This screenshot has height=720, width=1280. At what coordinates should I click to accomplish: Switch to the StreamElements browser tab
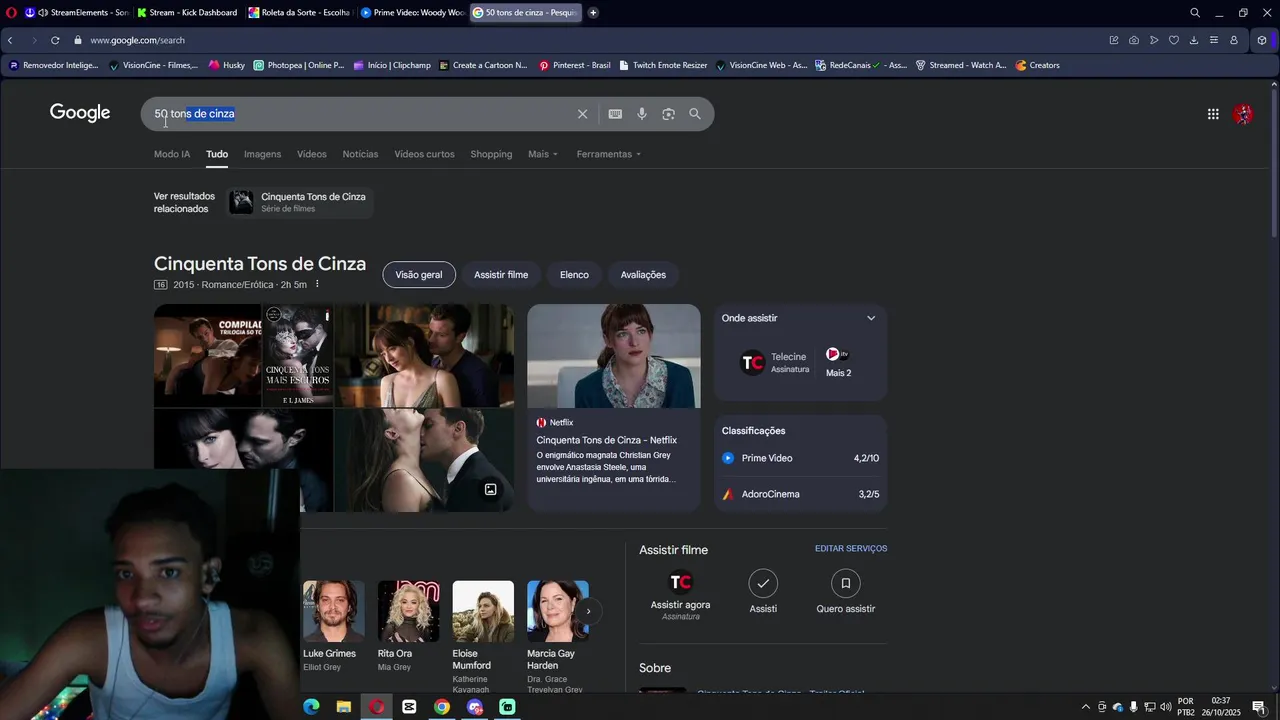point(78,12)
